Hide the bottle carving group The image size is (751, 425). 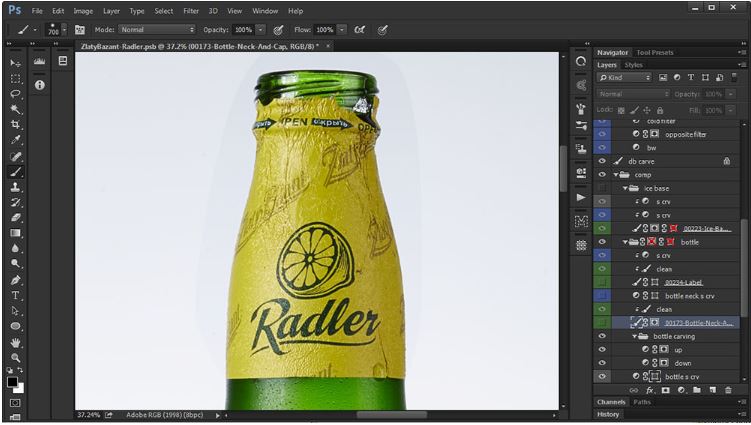[602, 336]
